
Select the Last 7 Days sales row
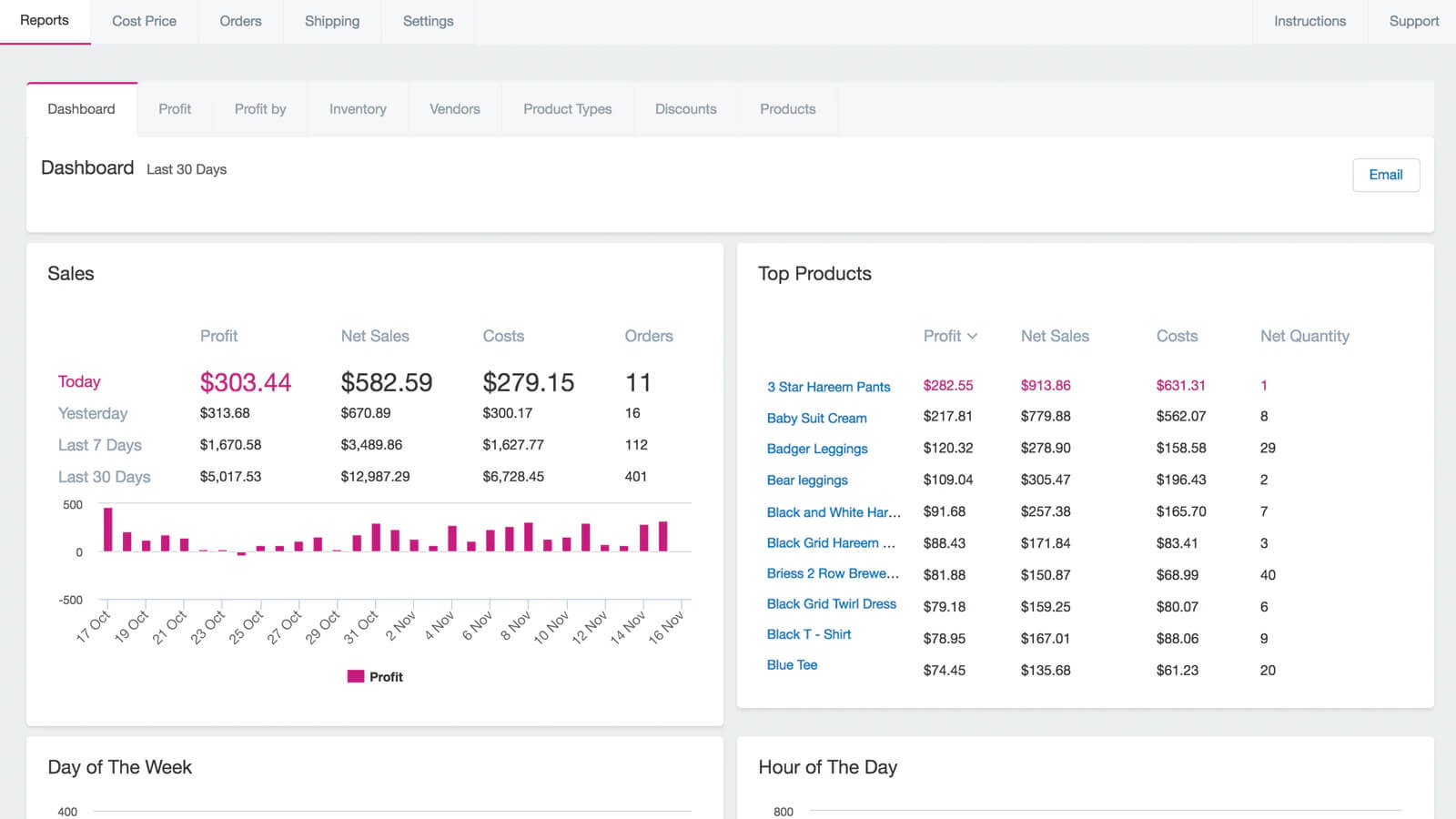click(100, 445)
